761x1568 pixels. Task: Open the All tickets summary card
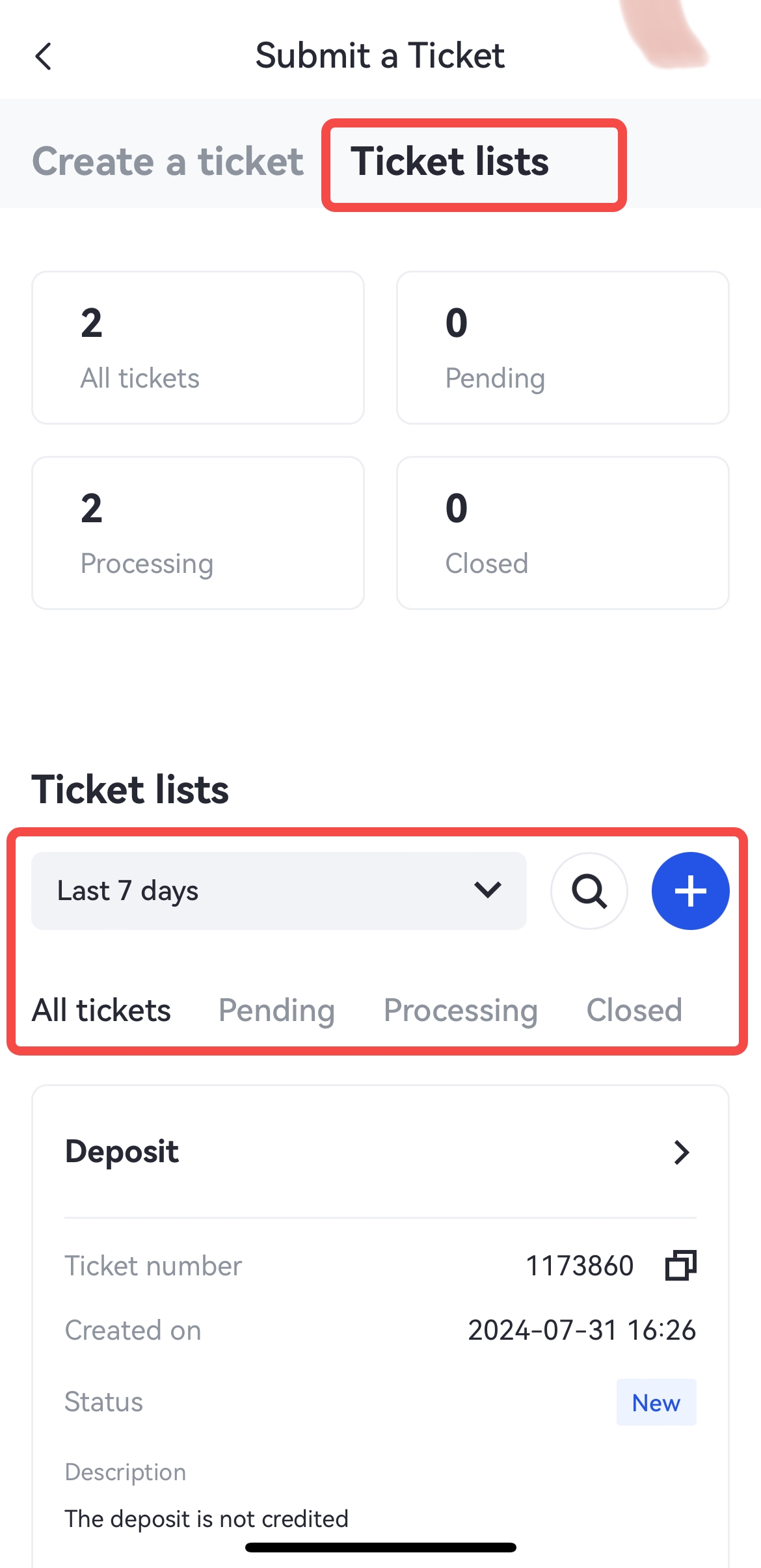[198, 348]
